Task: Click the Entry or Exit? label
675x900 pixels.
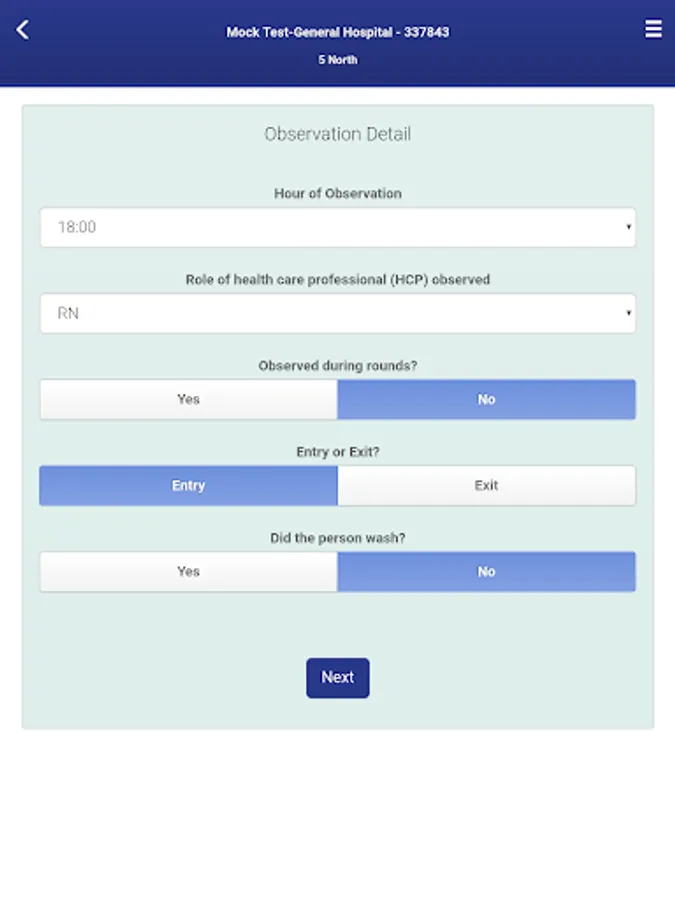Action: [337, 452]
